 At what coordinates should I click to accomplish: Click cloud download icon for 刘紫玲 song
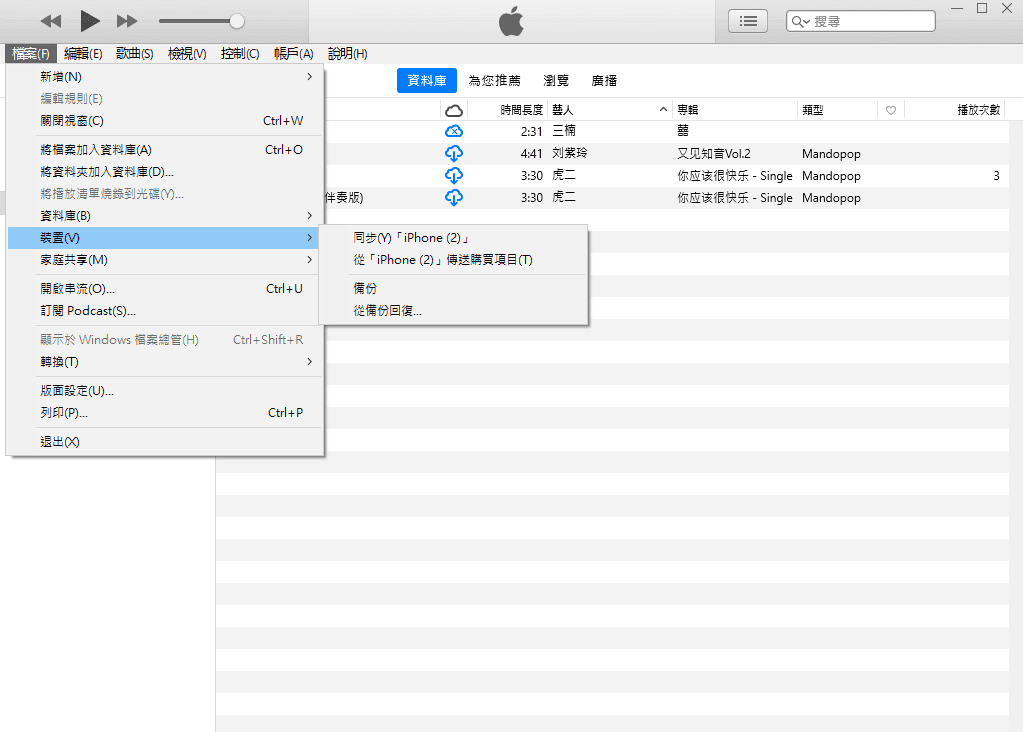(454, 154)
